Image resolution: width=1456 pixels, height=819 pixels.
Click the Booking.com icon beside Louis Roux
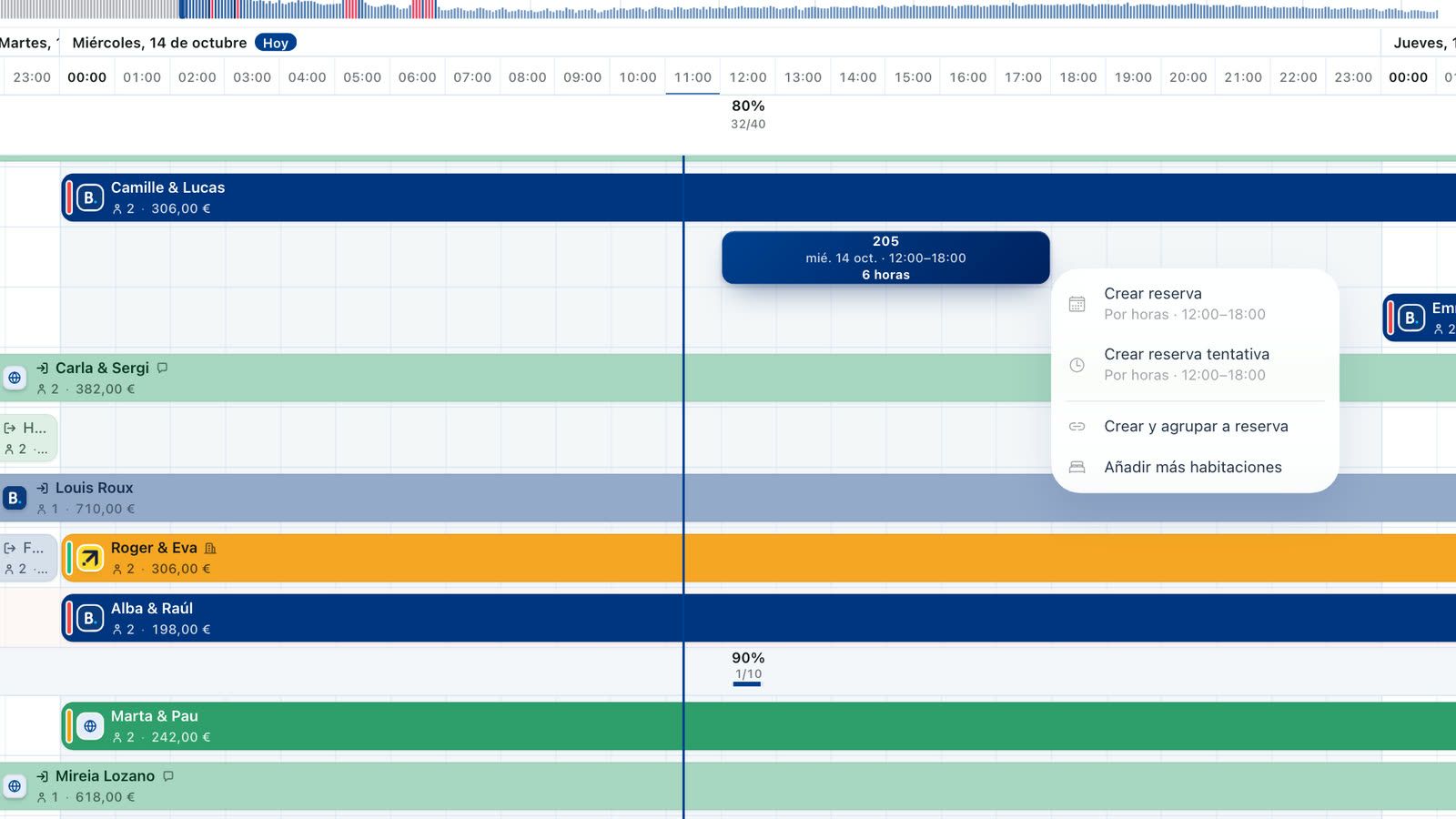click(14, 498)
